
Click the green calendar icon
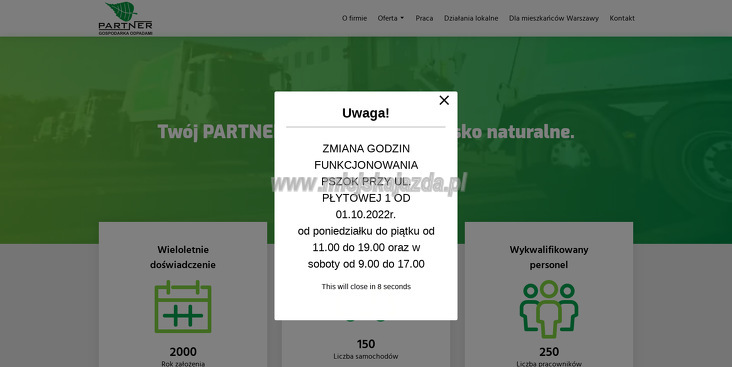tap(183, 307)
